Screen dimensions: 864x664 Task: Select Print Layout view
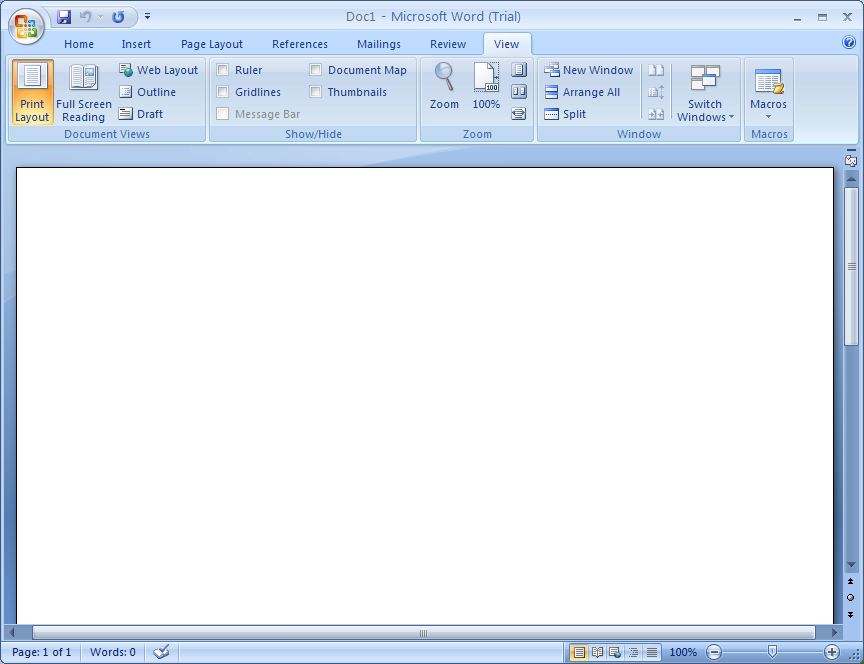click(x=33, y=92)
